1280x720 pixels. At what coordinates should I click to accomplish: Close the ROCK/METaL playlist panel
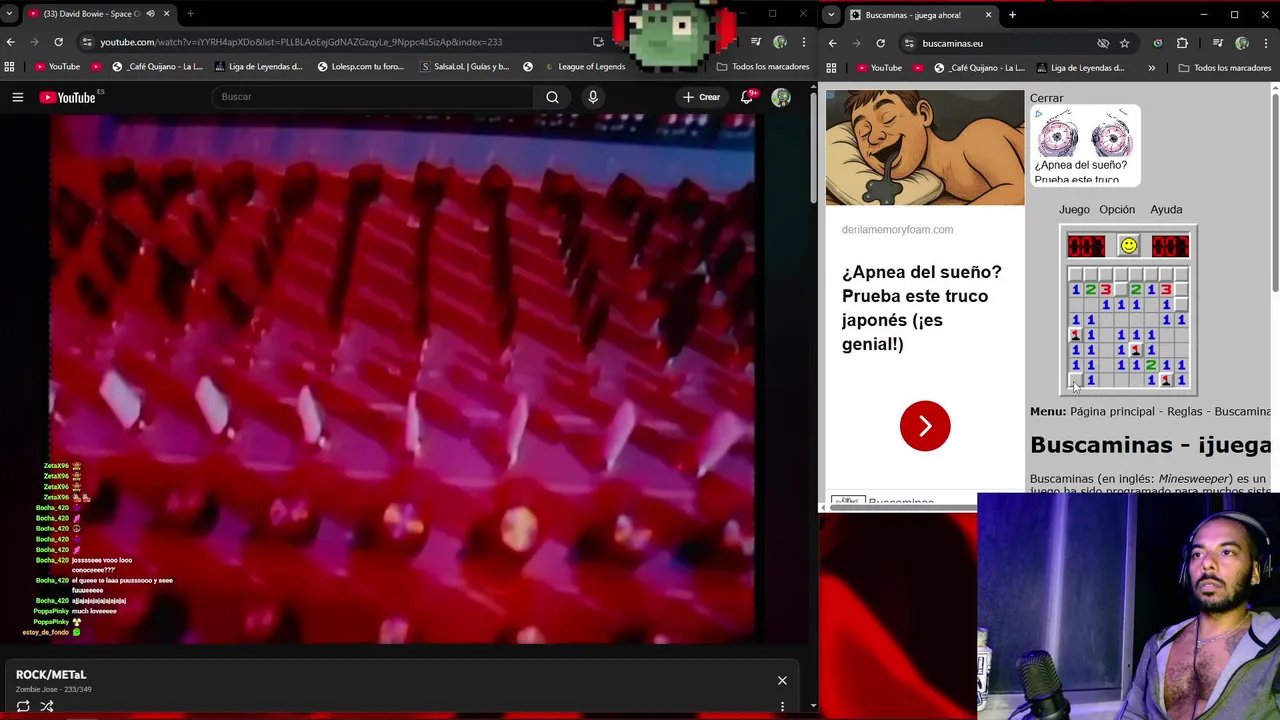coord(782,681)
